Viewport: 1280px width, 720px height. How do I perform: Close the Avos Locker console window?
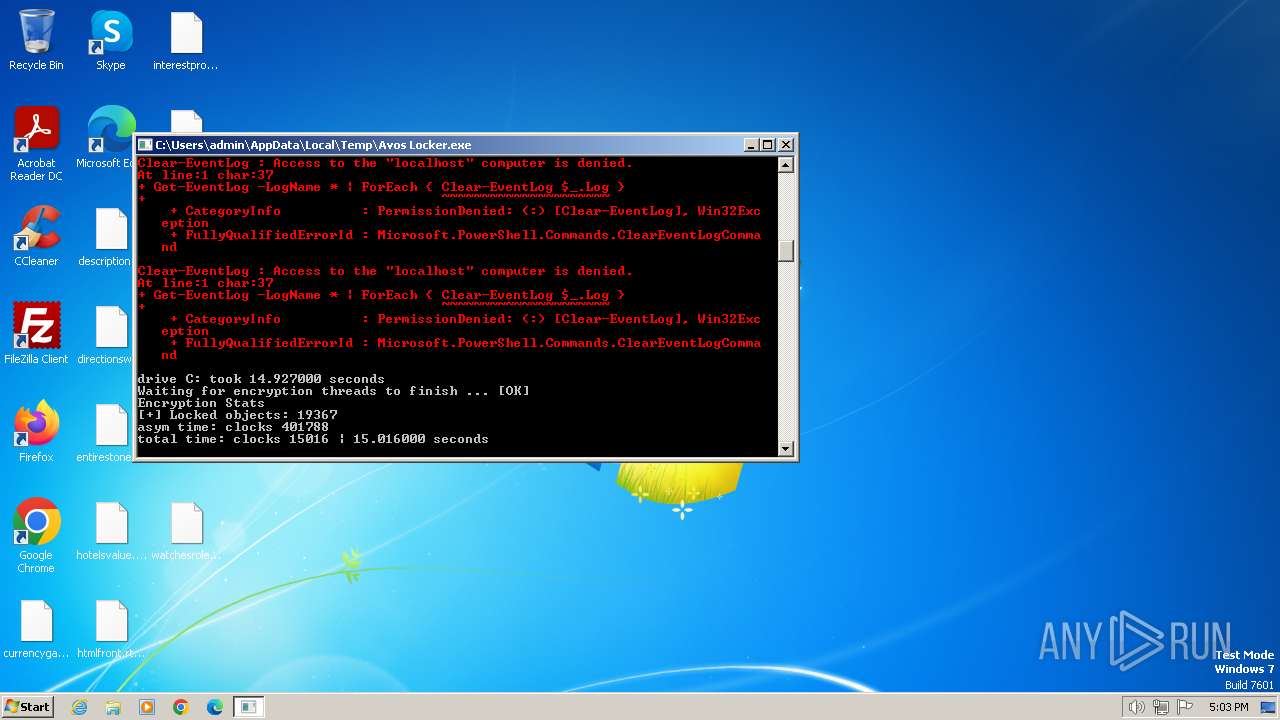tap(786, 145)
